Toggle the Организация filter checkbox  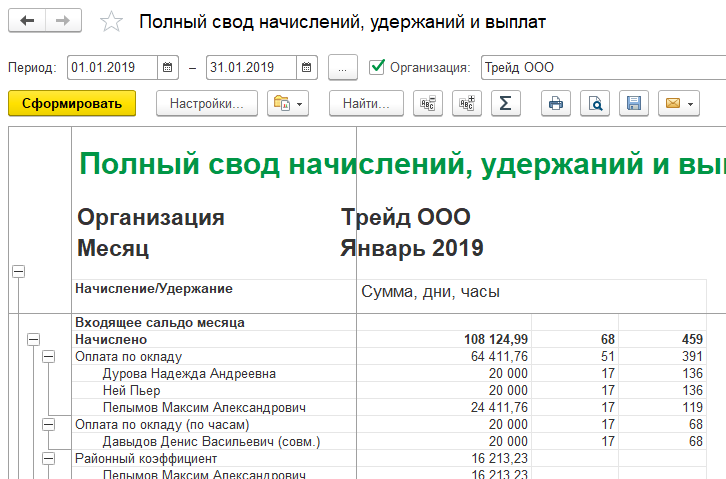377,67
